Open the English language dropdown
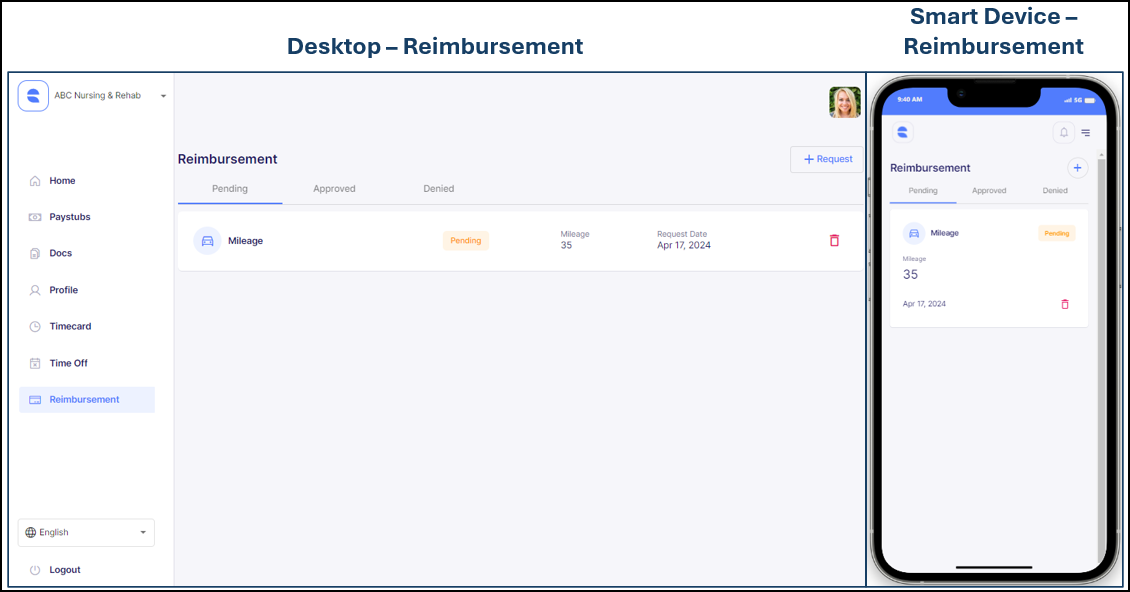The height and width of the screenshot is (592, 1130). [86, 532]
